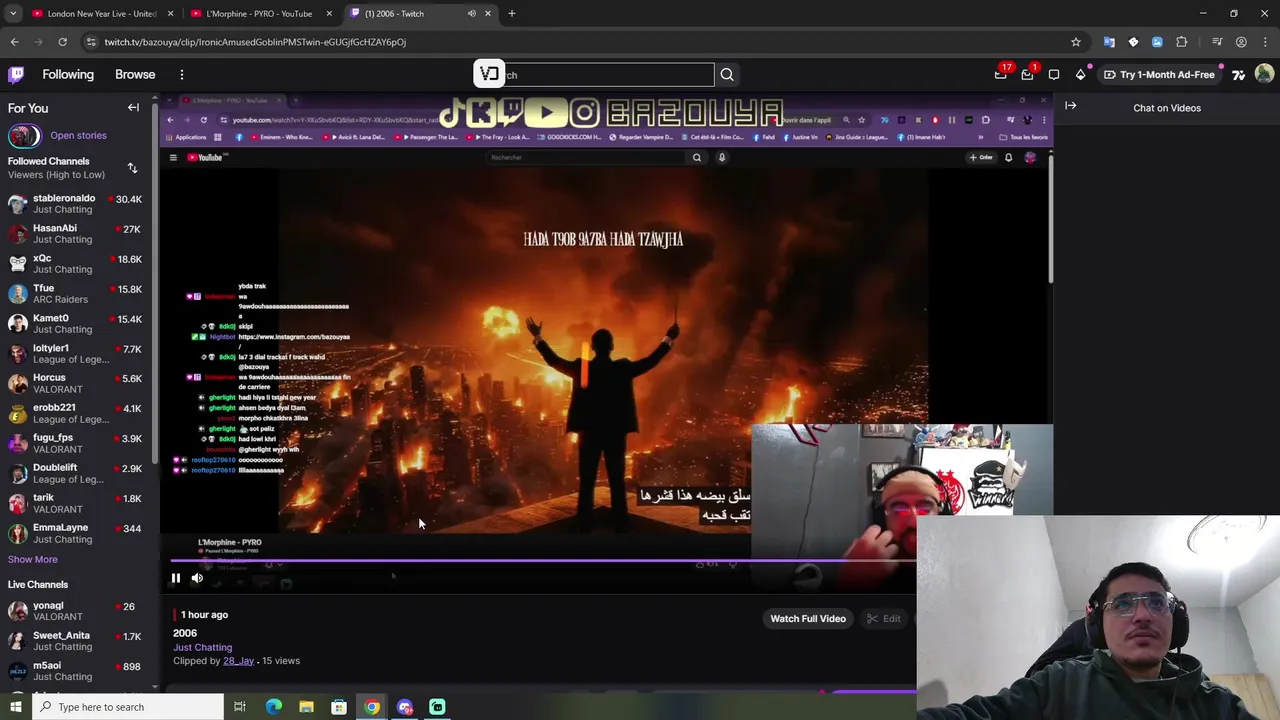
Task: Open a new browser tab
Action: coord(512,14)
